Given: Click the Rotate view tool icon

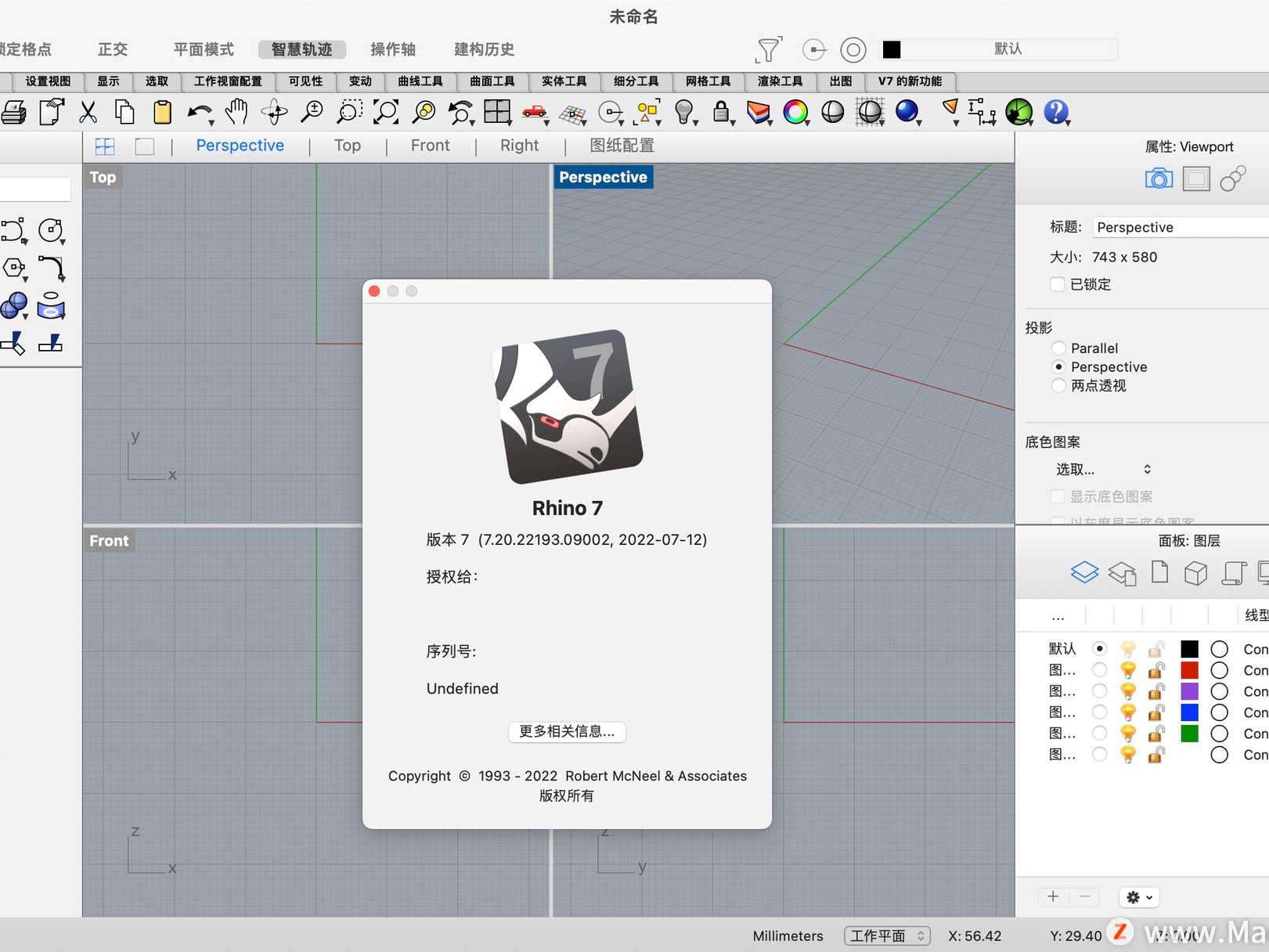Looking at the screenshot, I should click(273, 112).
